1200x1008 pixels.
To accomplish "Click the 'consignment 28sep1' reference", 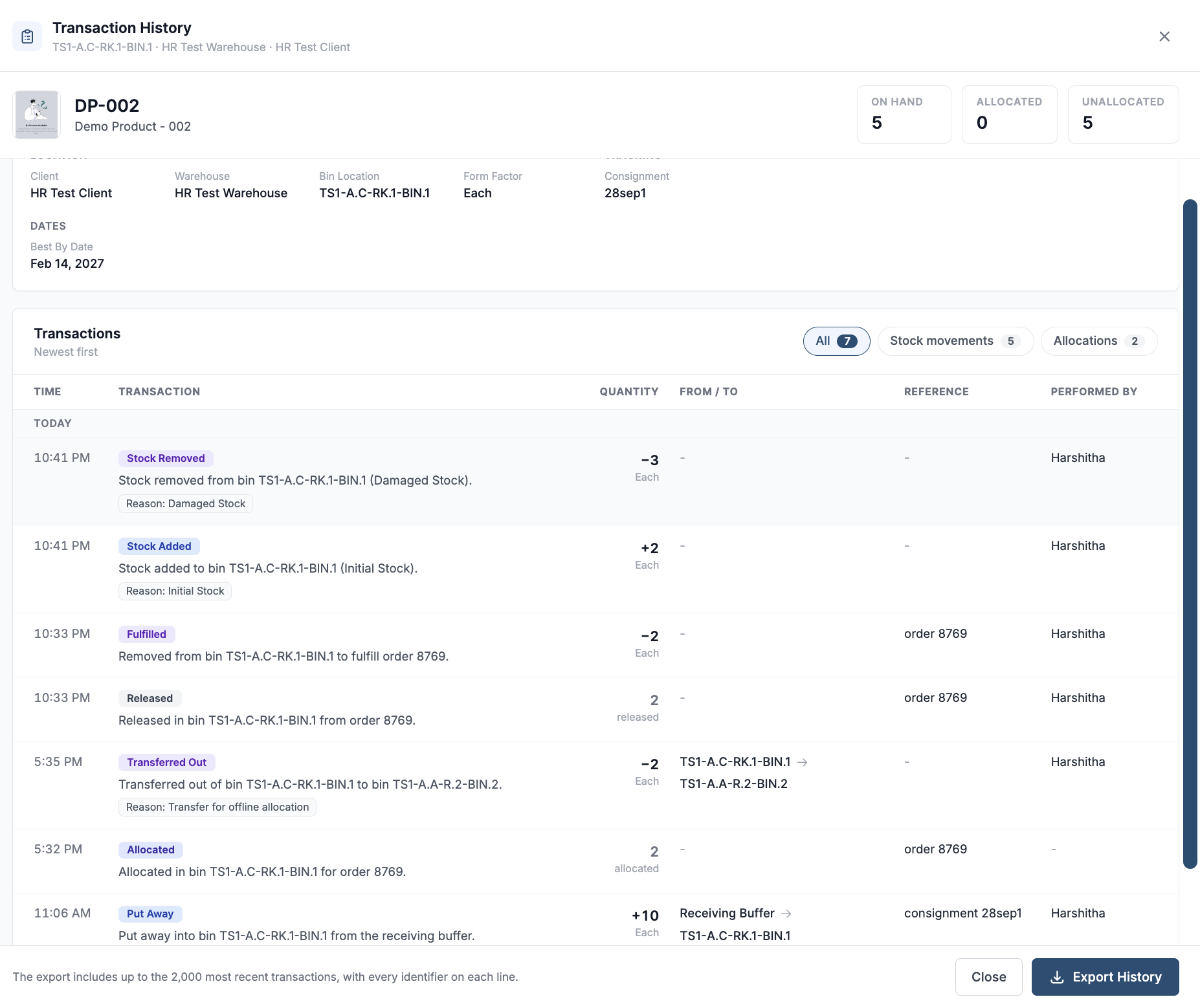I will coord(963,913).
